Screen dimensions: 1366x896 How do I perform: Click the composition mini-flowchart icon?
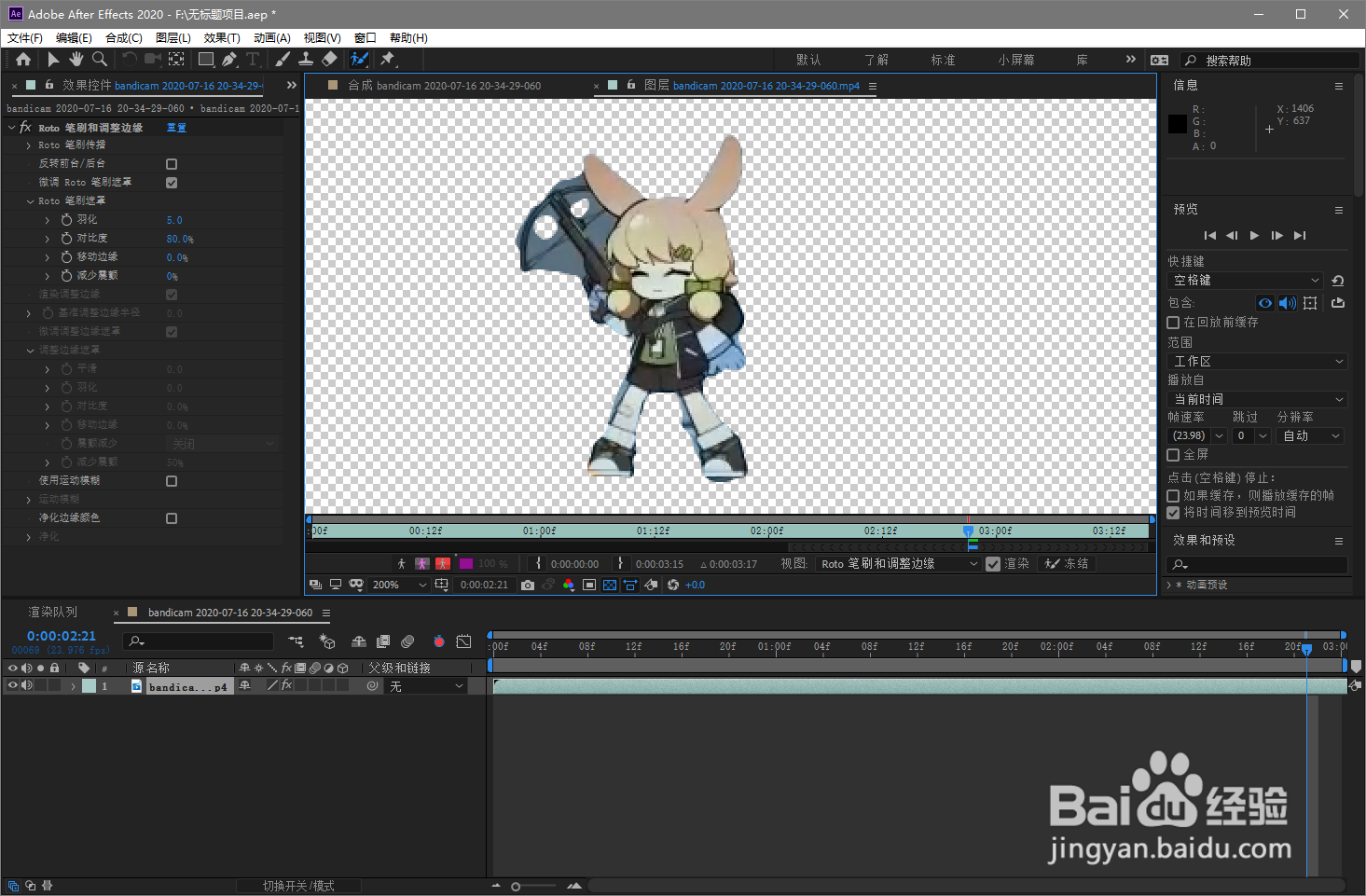pyautogui.click(x=296, y=641)
